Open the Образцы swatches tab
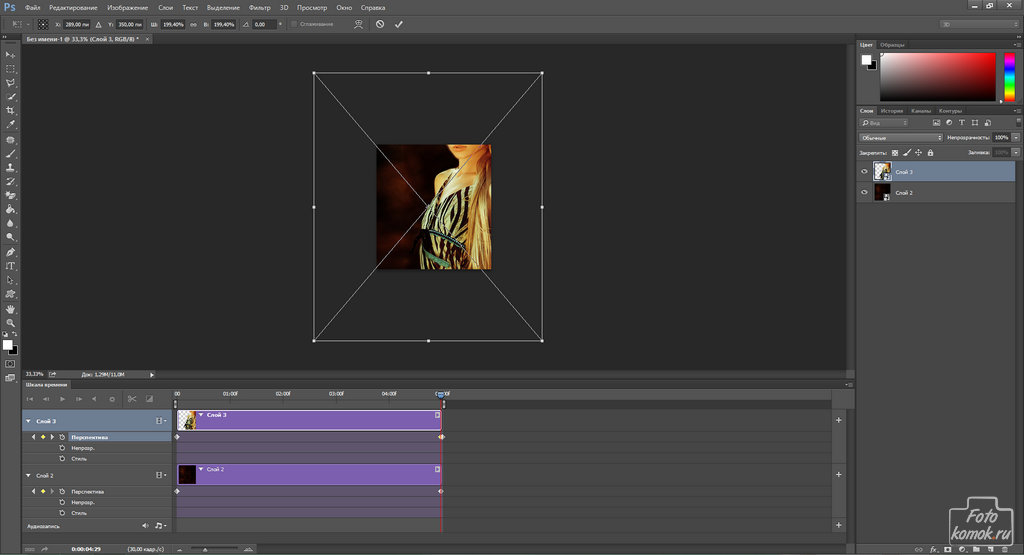The width and height of the screenshot is (1024, 555). (x=892, y=45)
